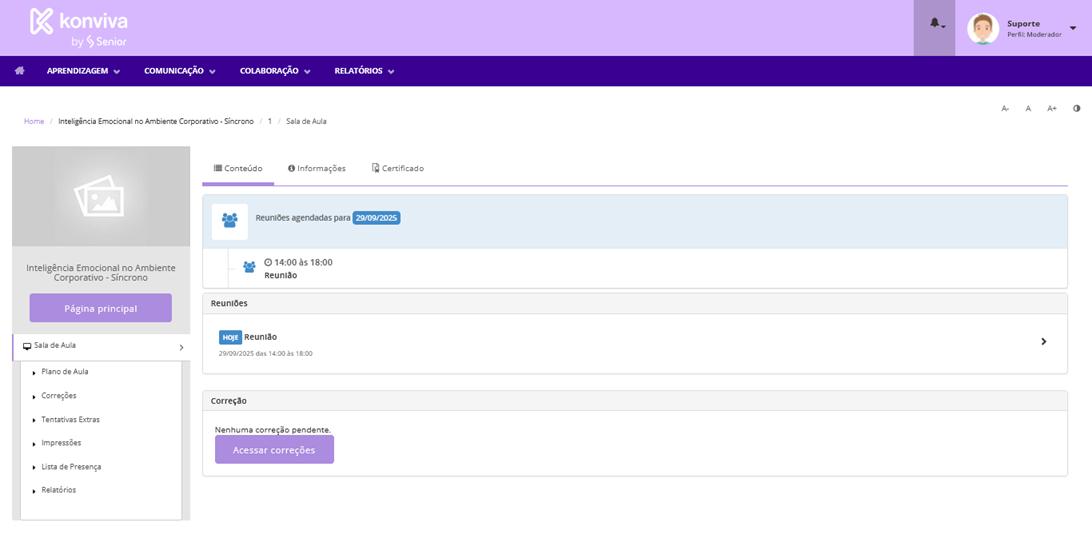Image resolution: width=1092 pixels, height=533 pixels.
Task: Click the Acessar correções button
Action: coord(274,450)
